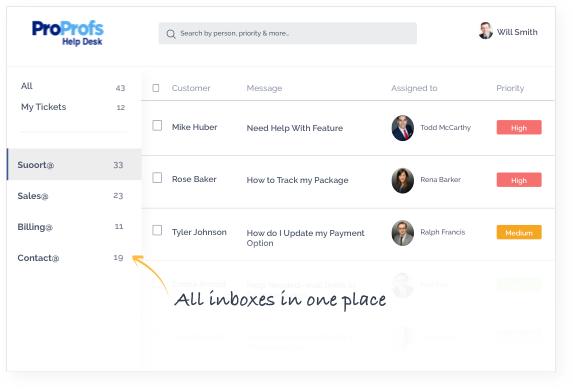
Task: Open How do I Update my Payment message
Action: (x=305, y=238)
